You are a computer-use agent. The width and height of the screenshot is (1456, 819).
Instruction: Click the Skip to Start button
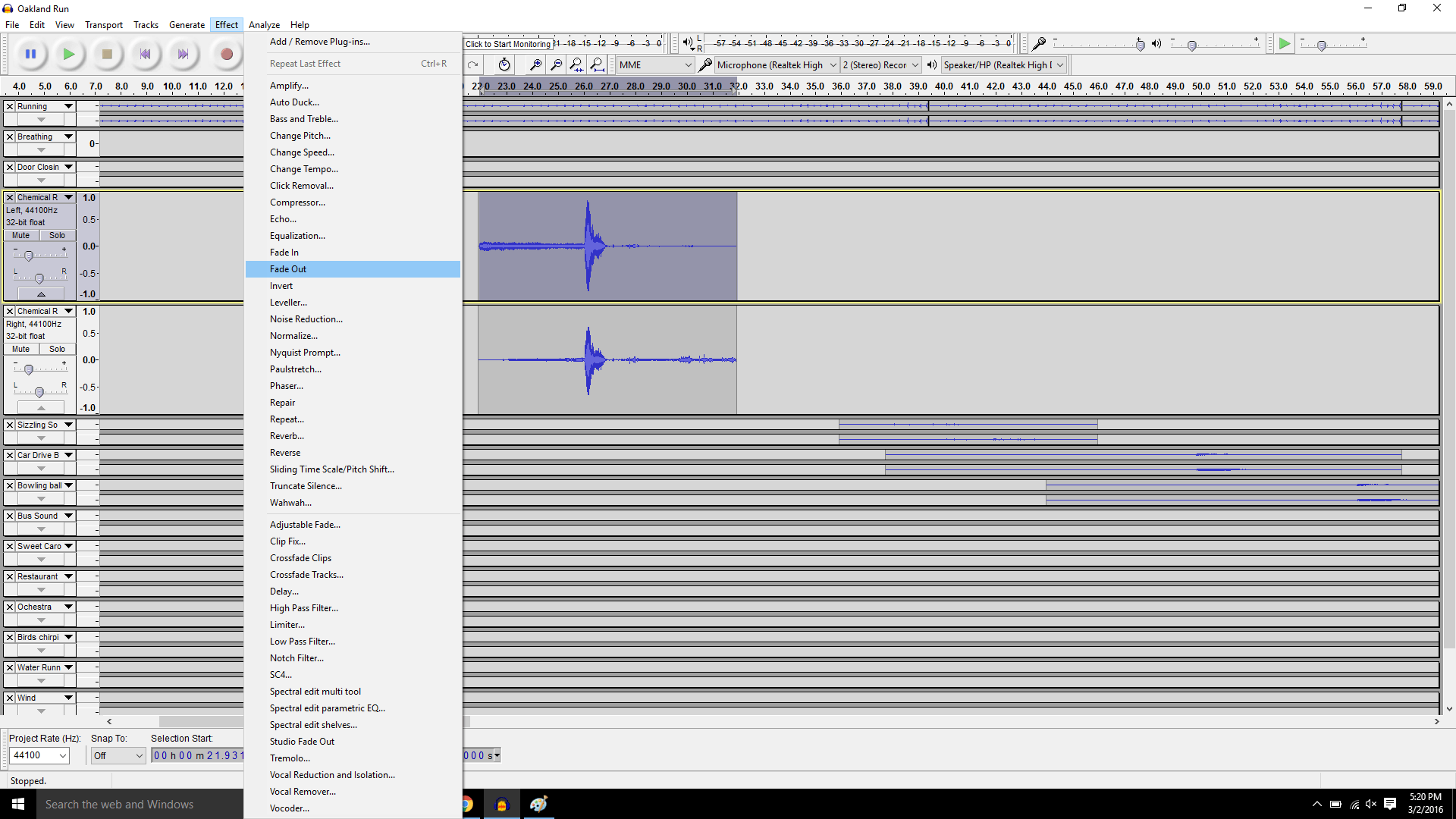coord(145,54)
